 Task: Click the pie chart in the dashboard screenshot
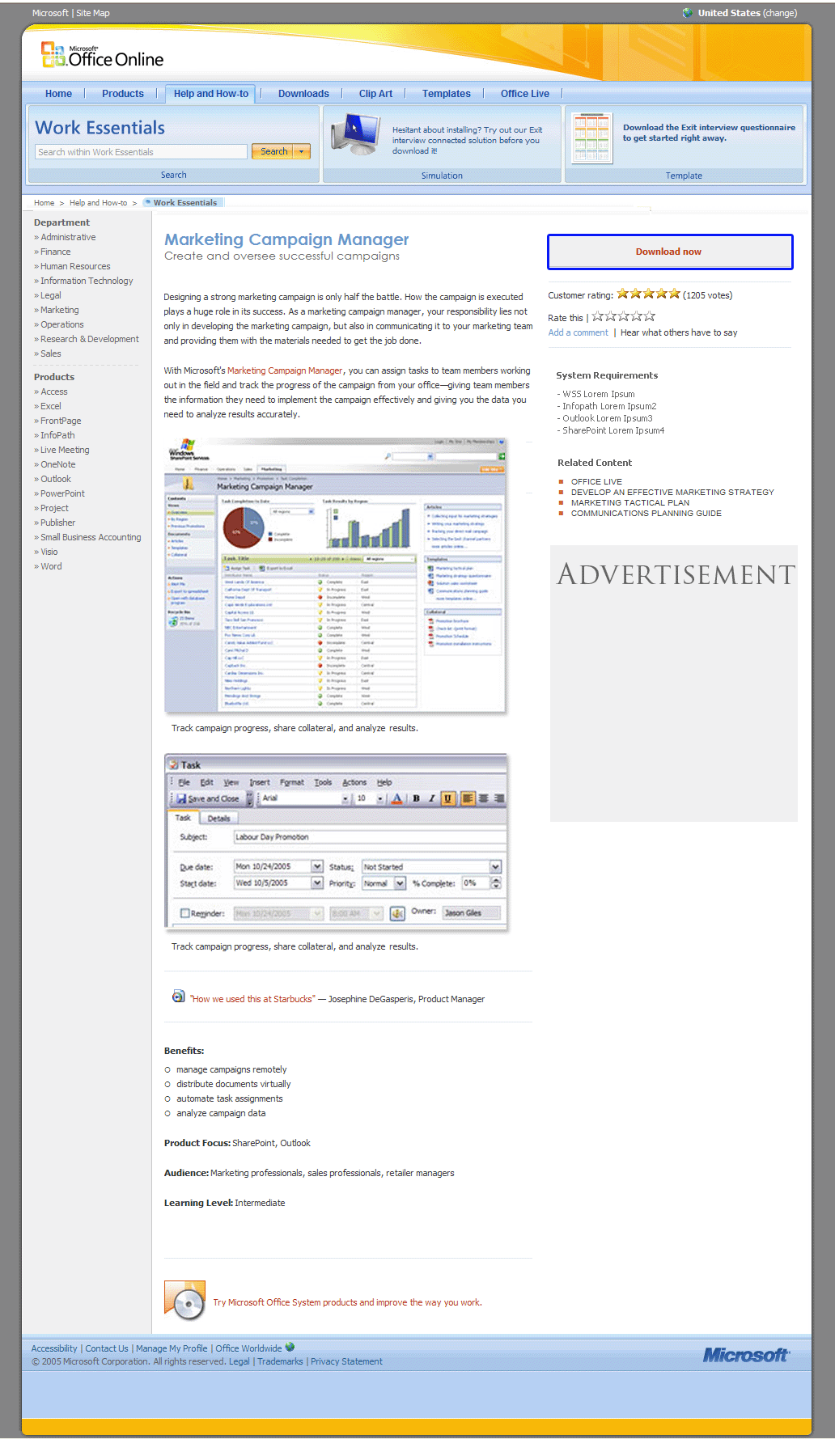click(244, 527)
